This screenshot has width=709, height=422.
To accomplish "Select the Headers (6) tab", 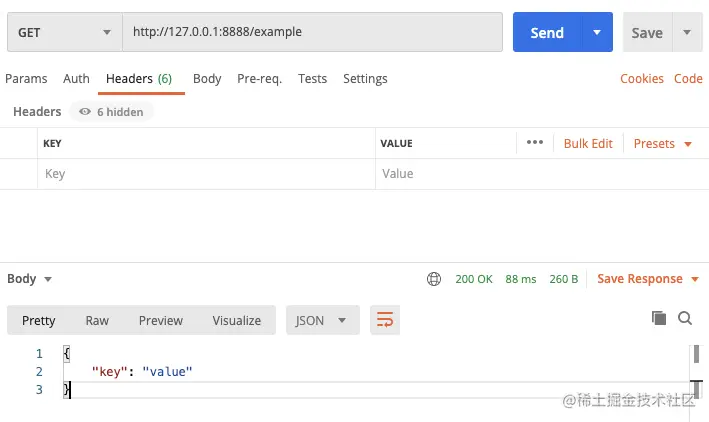I will [139, 79].
